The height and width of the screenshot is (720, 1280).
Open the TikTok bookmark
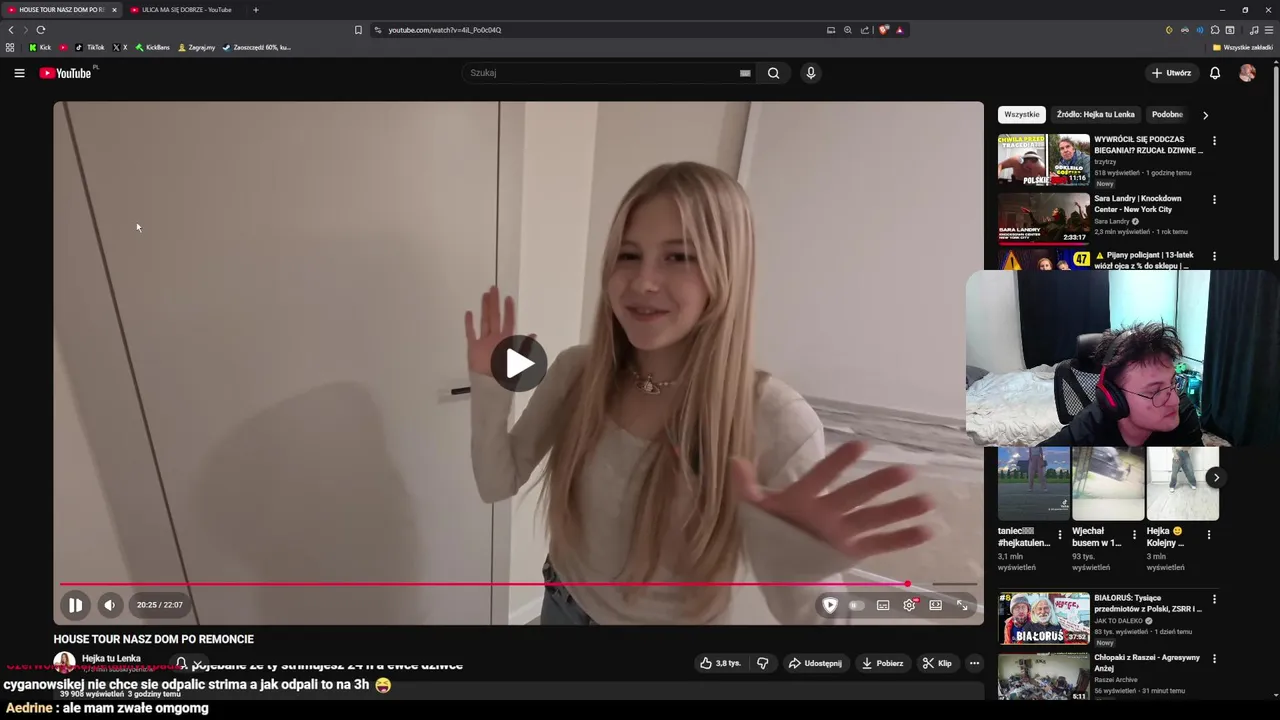[90, 47]
